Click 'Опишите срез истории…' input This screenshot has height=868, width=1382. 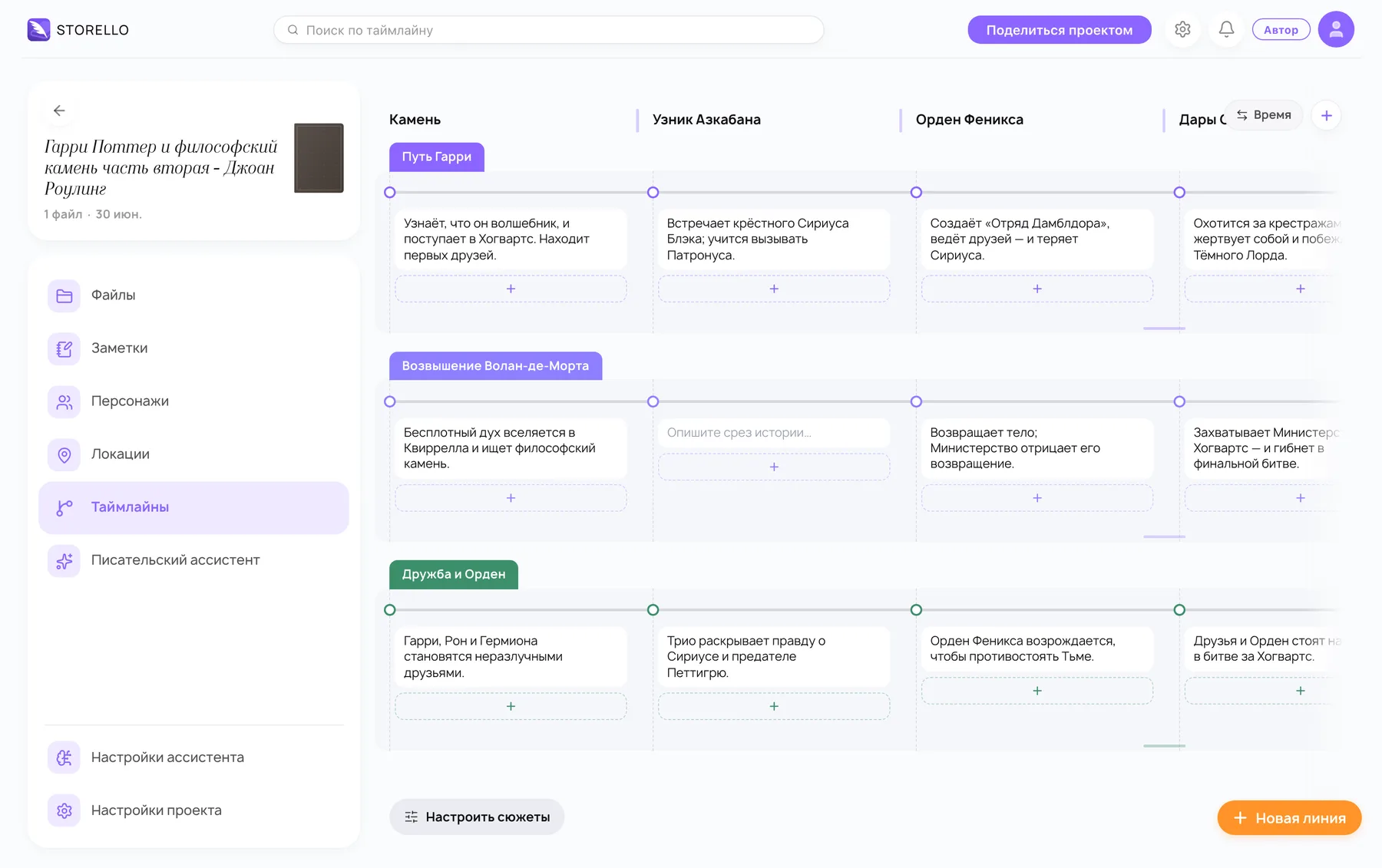pyautogui.click(x=774, y=433)
